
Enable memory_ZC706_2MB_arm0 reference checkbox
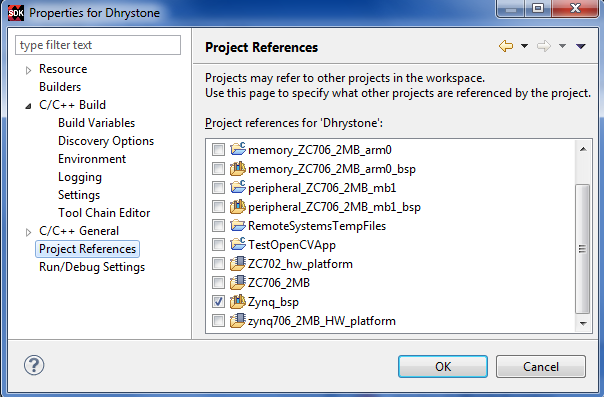point(218,149)
